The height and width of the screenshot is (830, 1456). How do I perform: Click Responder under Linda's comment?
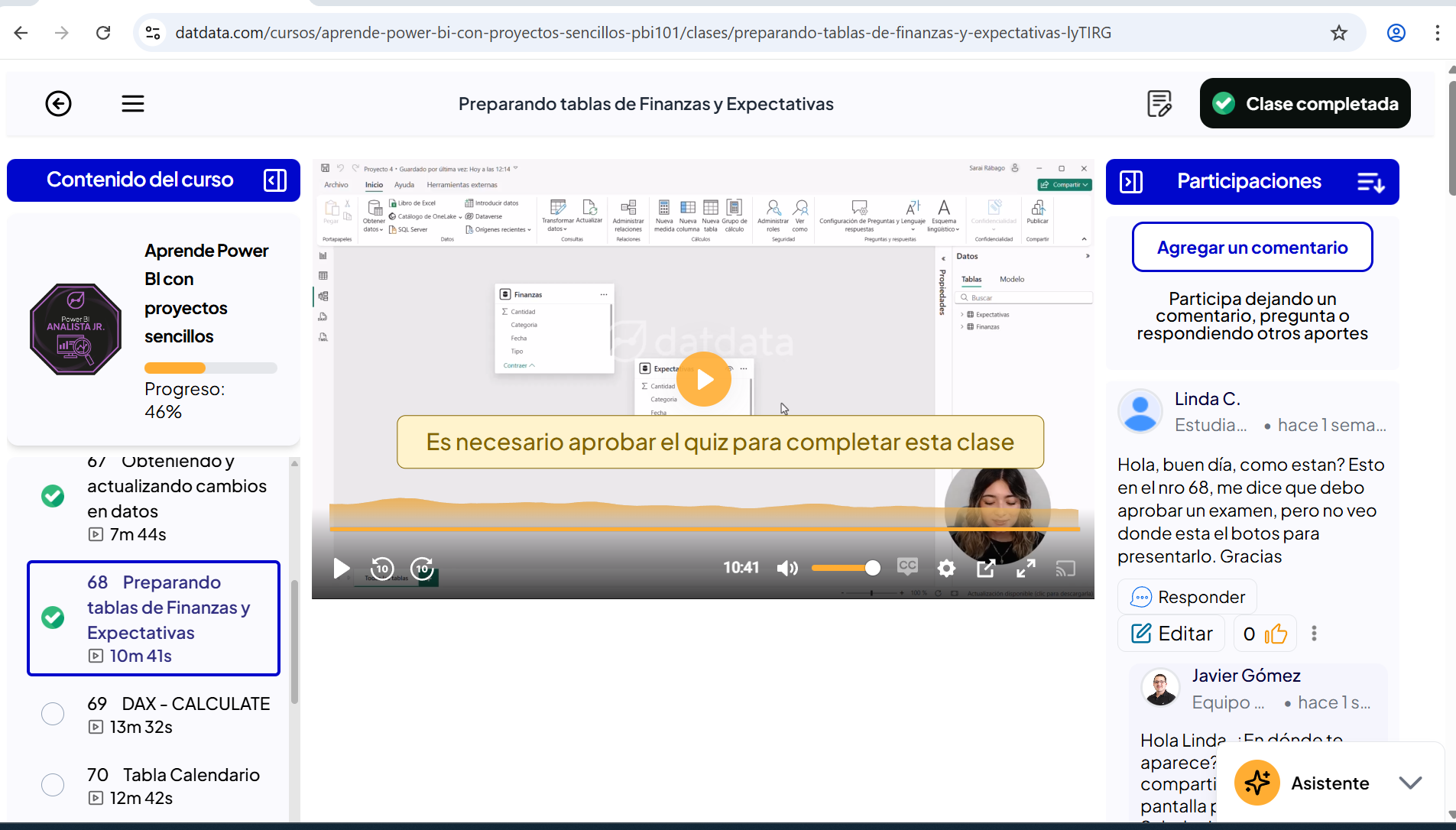coord(1188,597)
